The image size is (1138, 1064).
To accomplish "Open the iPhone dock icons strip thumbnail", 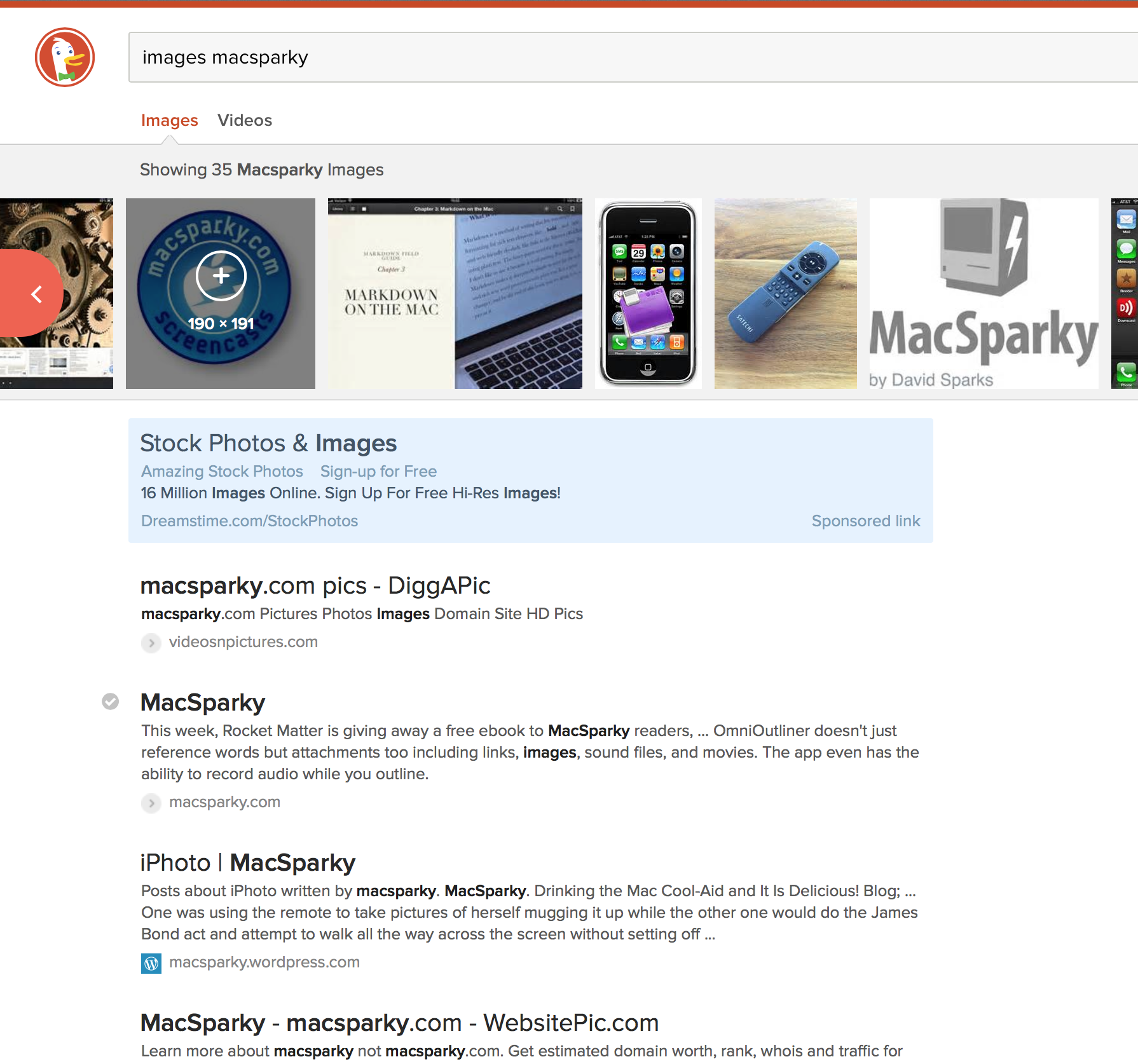I will 1125,294.
